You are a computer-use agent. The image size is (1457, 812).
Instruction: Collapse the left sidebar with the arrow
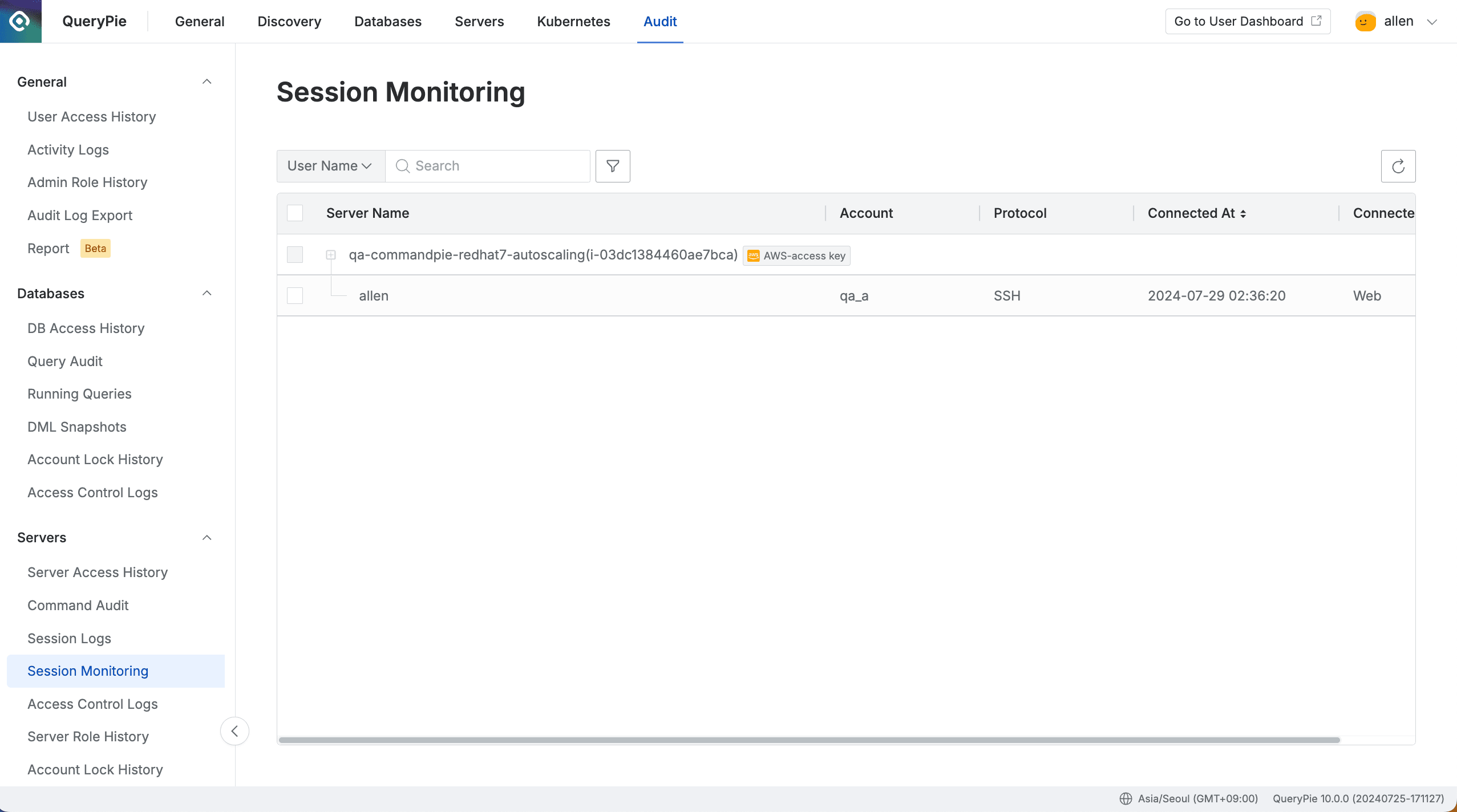pyautogui.click(x=234, y=730)
